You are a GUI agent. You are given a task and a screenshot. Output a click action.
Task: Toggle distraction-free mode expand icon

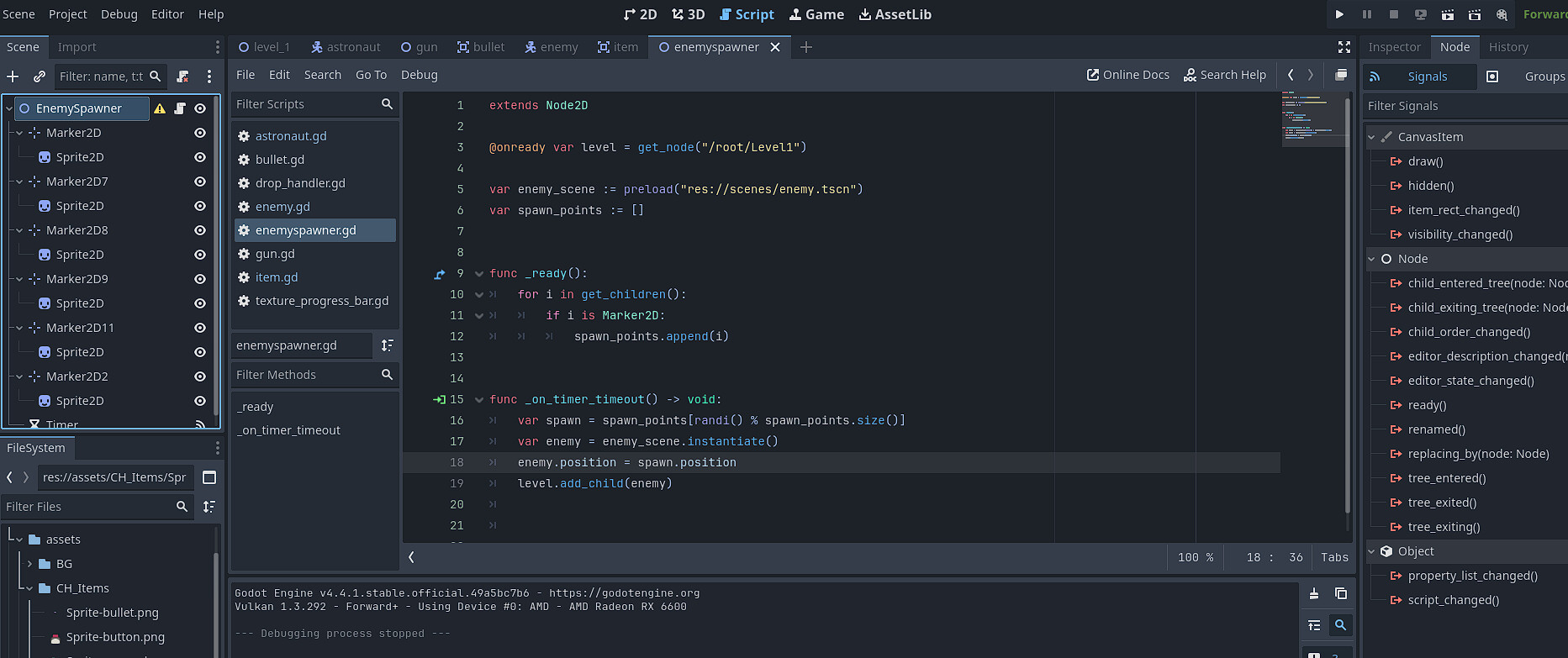coord(1344,47)
